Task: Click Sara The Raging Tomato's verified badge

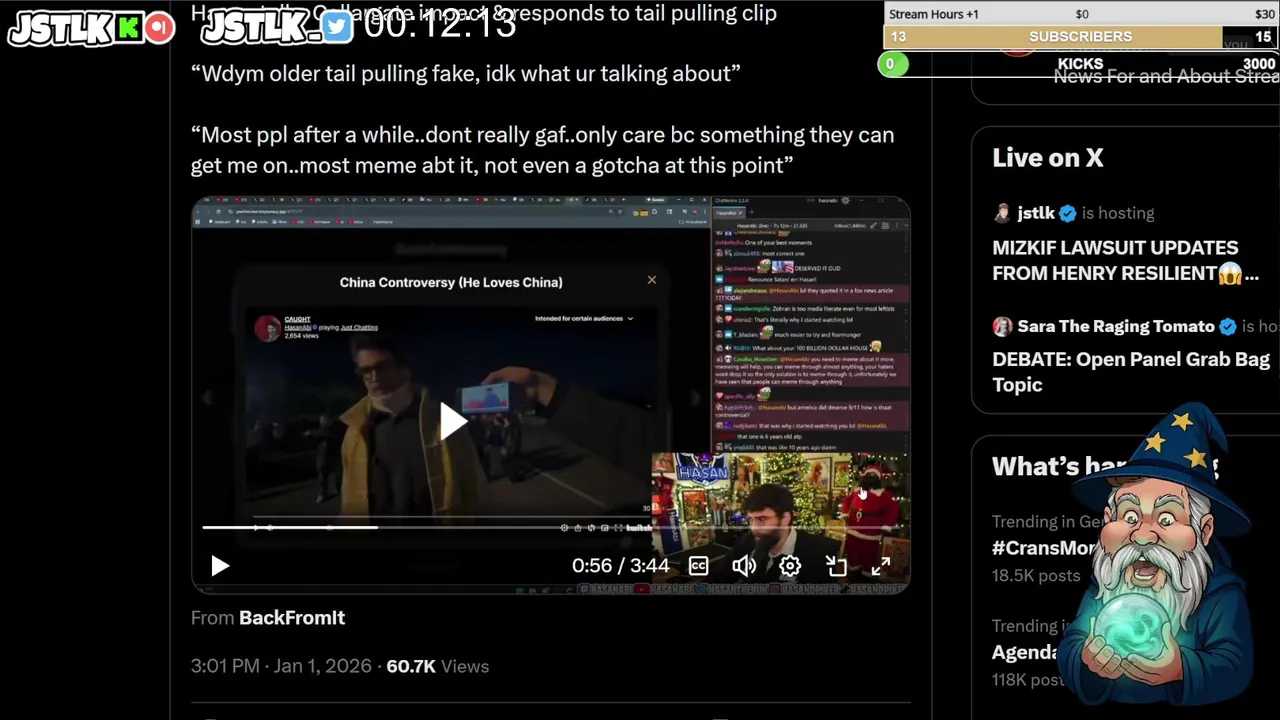Action: pyautogui.click(x=1229, y=327)
